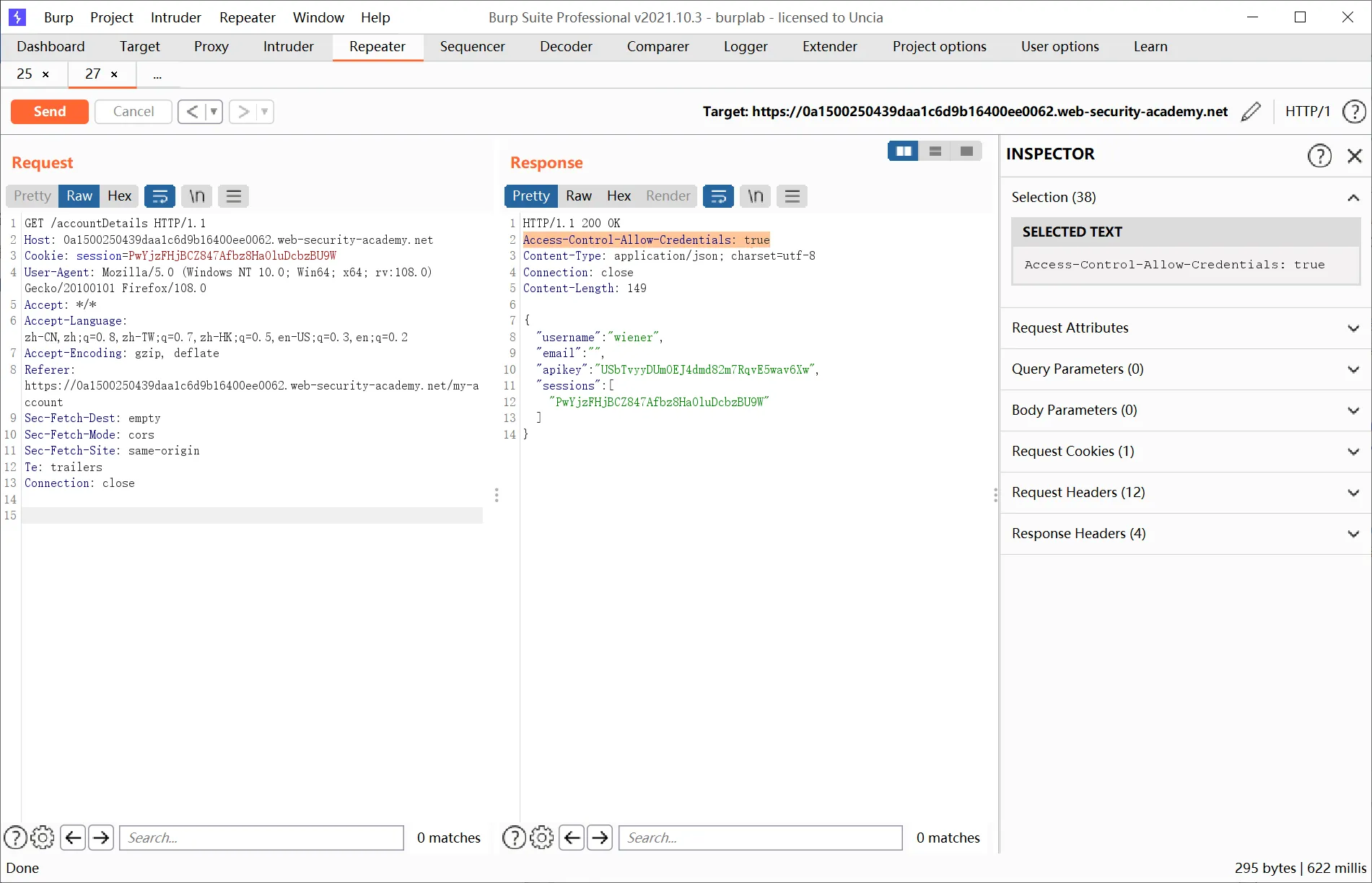Open the Intruder menu in menu bar
This screenshot has height=883, width=1372.
pyautogui.click(x=175, y=17)
